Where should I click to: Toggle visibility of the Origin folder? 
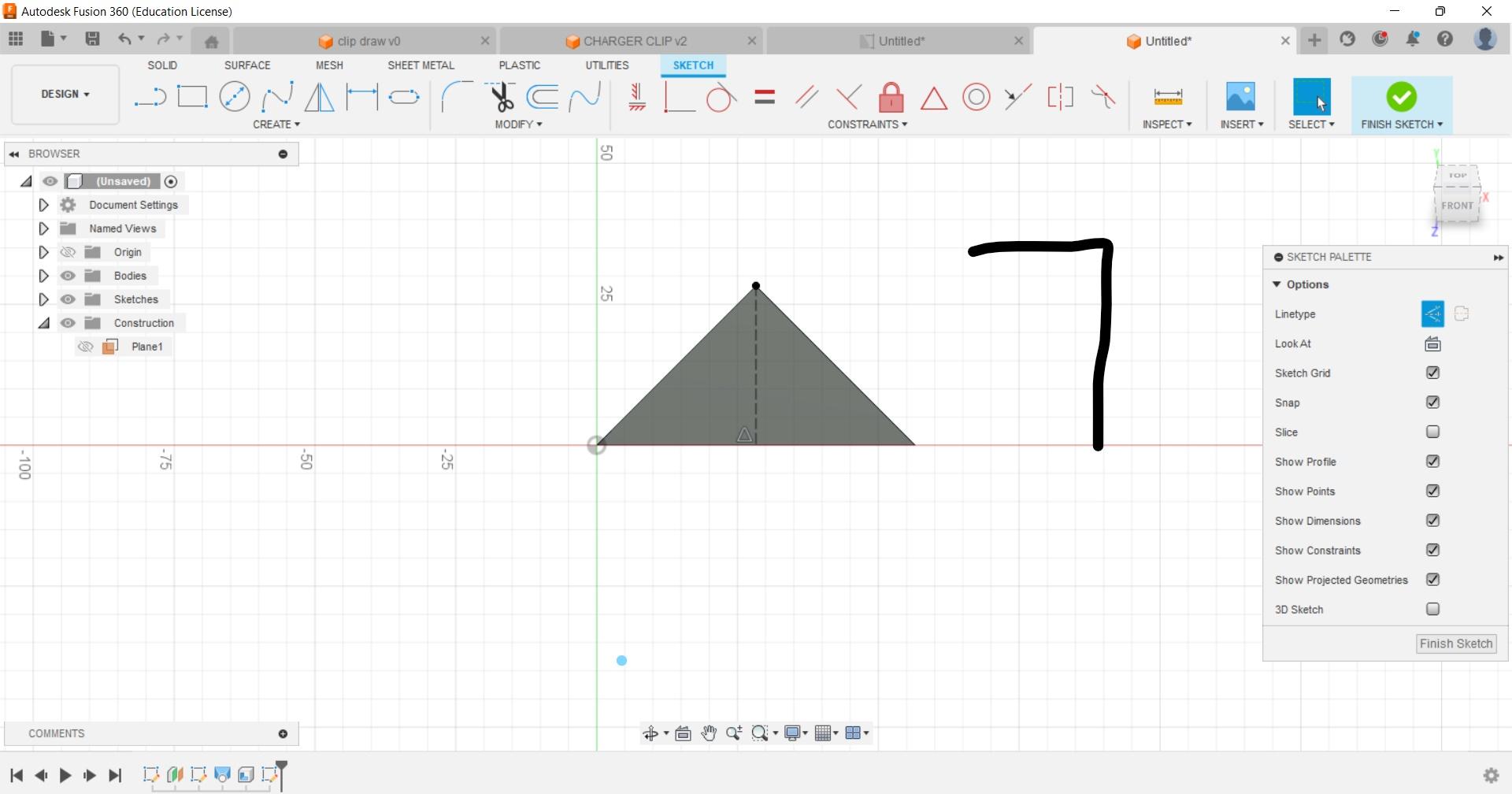(69, 252)
